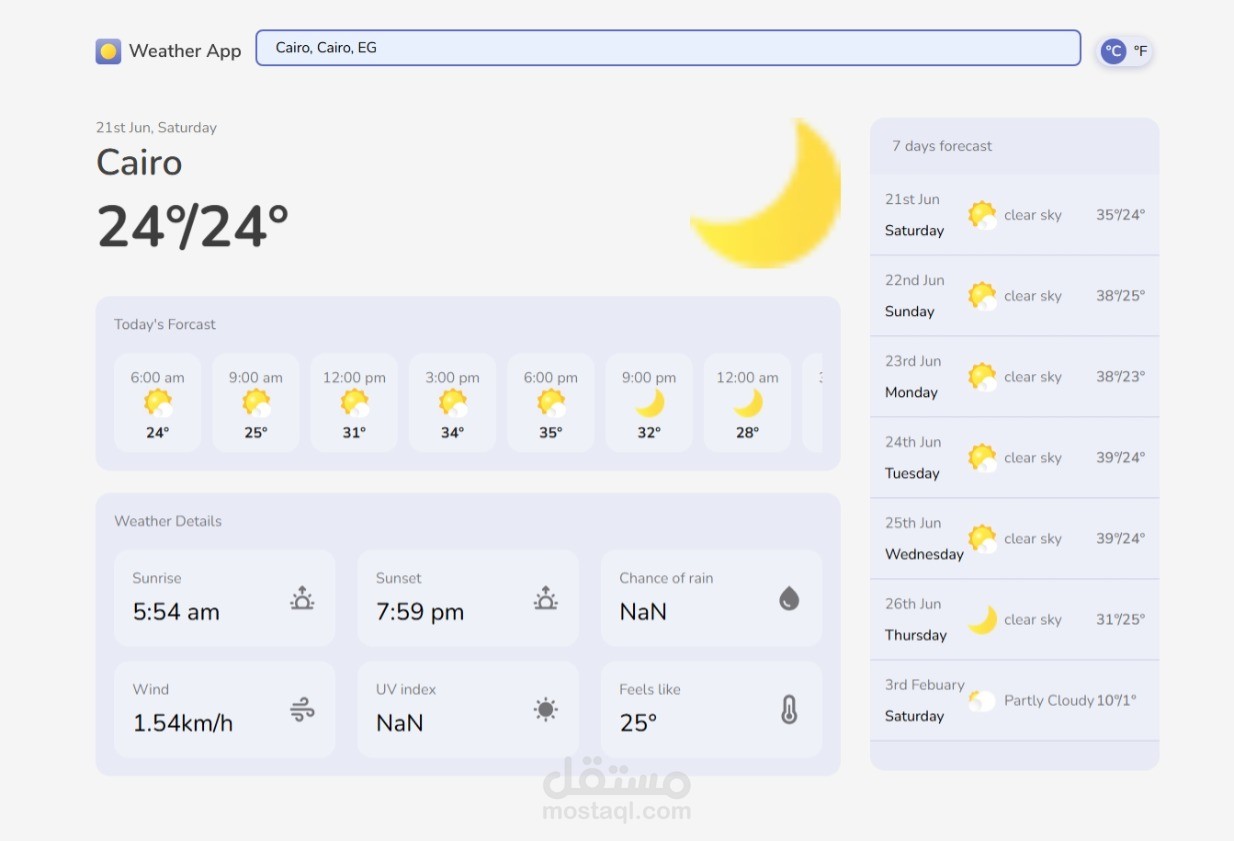The width and height of the screenshot is (1234, 841).
Task: Click the Weather App sun logo icon
Action: pyautogui.click(x=108, y=51)
